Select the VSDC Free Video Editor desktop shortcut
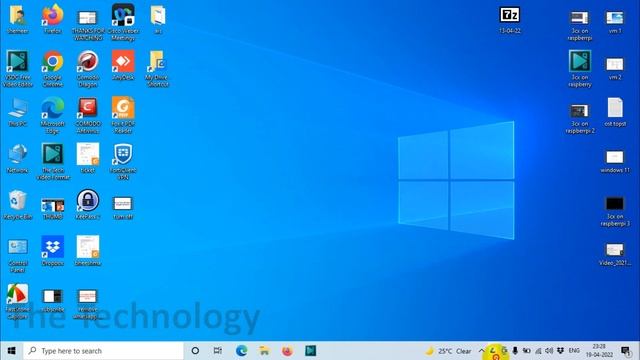Image resolution: width=640 pixels, height=360 pixels. [x=18, y=68]
